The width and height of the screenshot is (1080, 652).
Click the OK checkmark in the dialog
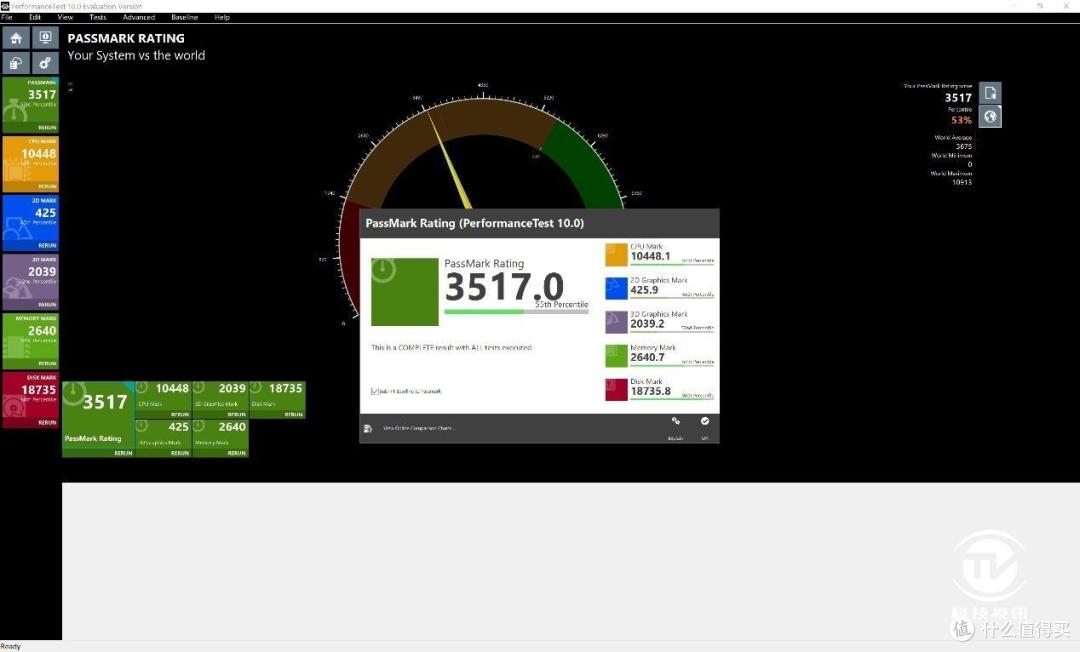[705, 421]
